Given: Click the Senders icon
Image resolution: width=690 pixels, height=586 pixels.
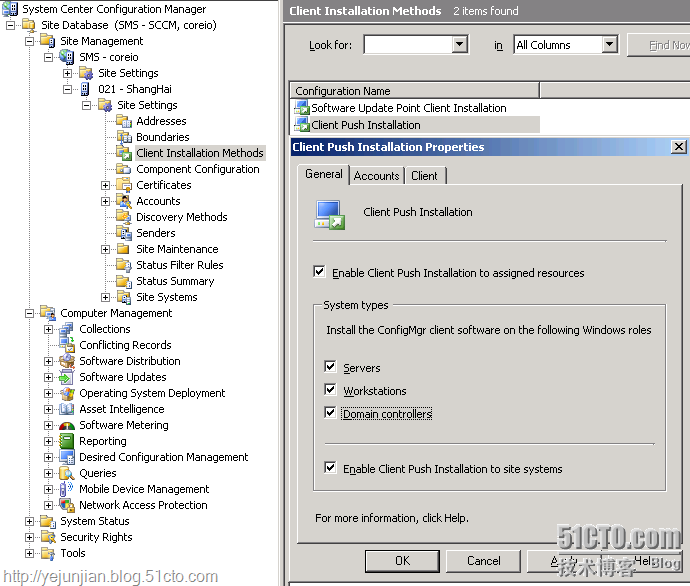Looking at the screenshot, I should pos(124,233).
